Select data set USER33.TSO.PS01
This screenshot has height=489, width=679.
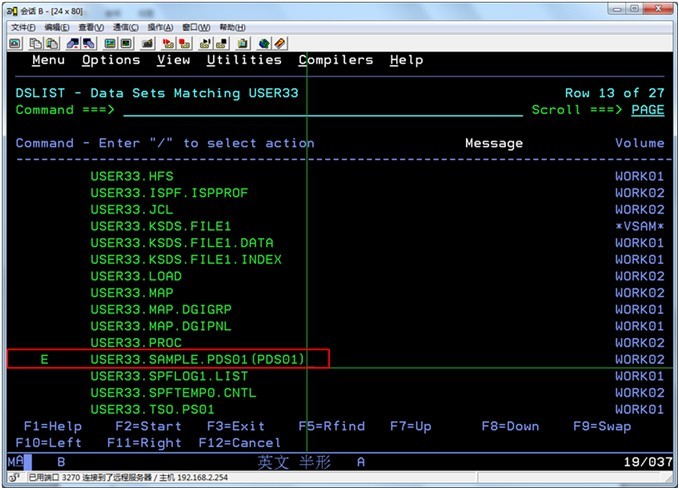(153, 409)
